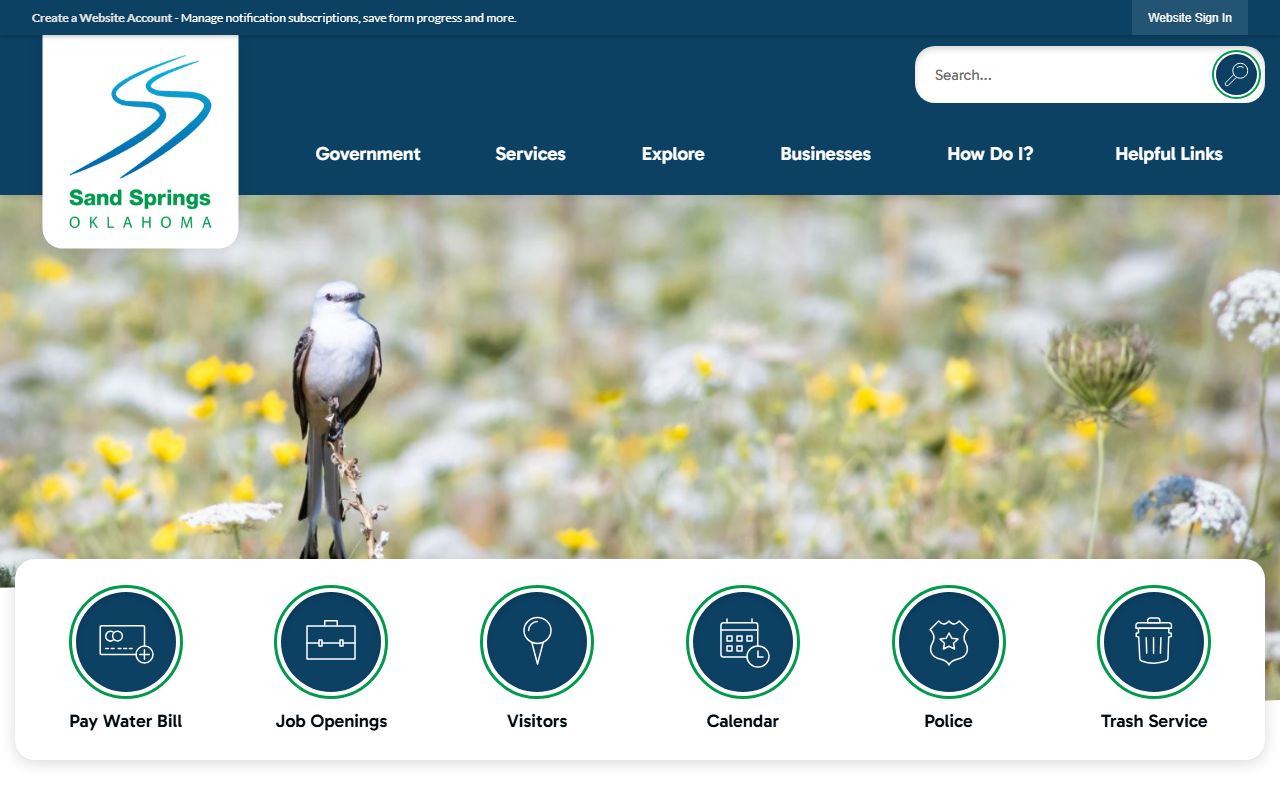The image size is (1280, 800).
Task: Click the Pay Water Bill text label
Action: (x=126, y=721)
